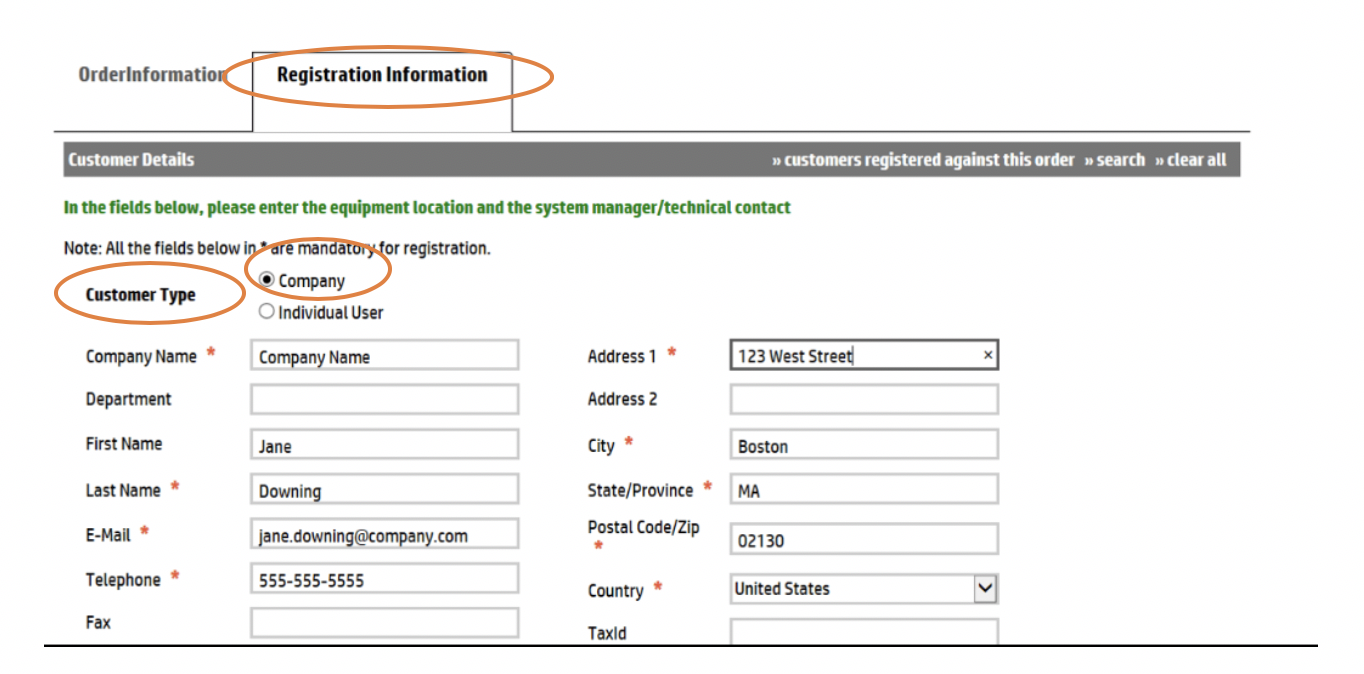Click the Address 1 text field
The width and height of the screenshot is (1364, 674).
pos(864,355)
